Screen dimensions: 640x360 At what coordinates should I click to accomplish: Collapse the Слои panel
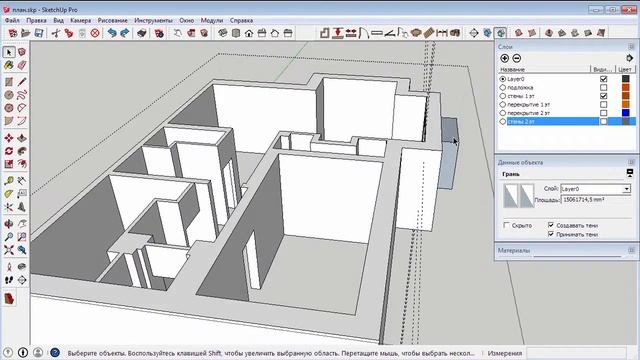[x=631, y=47]
